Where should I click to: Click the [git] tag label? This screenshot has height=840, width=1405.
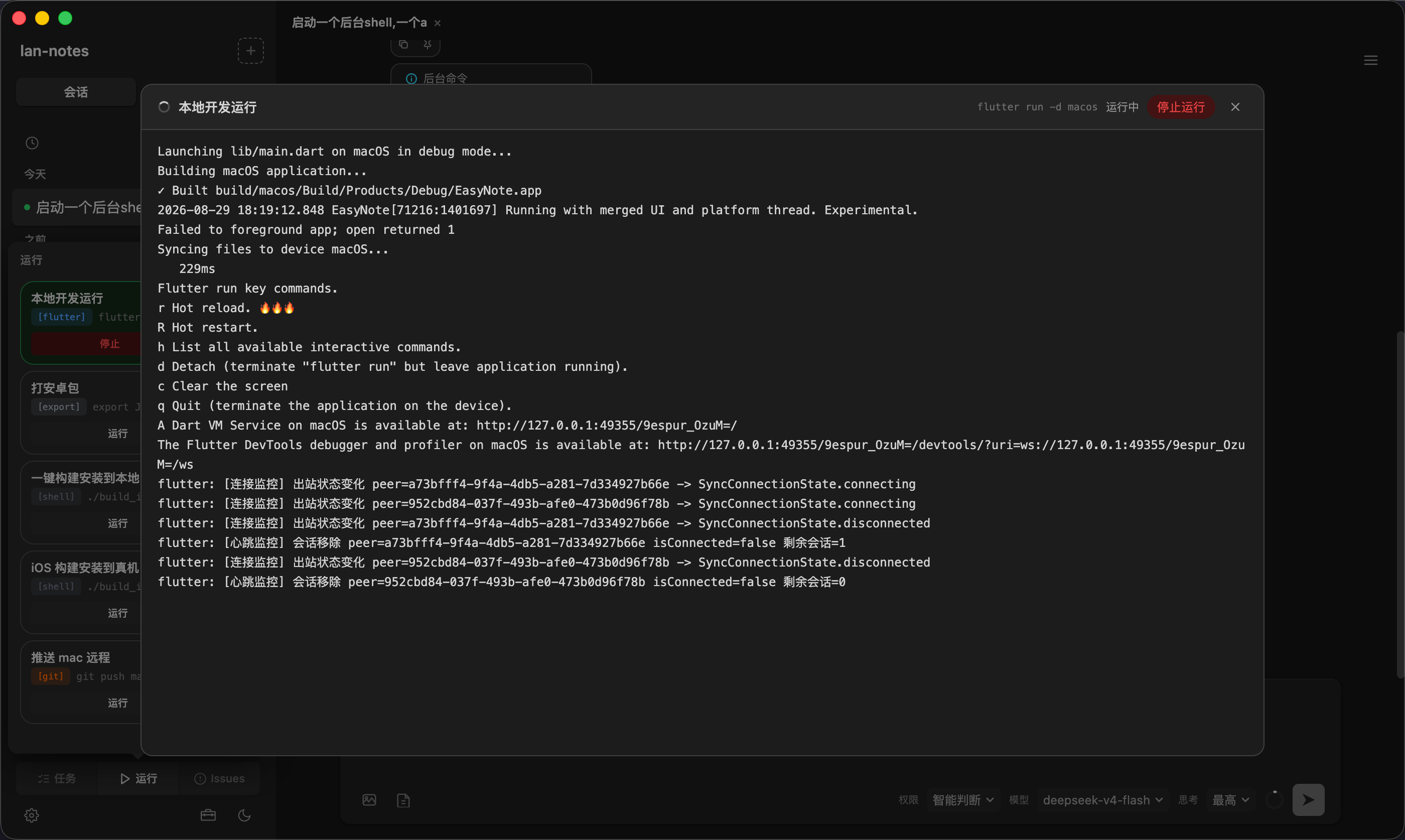(x=51, y=676)
